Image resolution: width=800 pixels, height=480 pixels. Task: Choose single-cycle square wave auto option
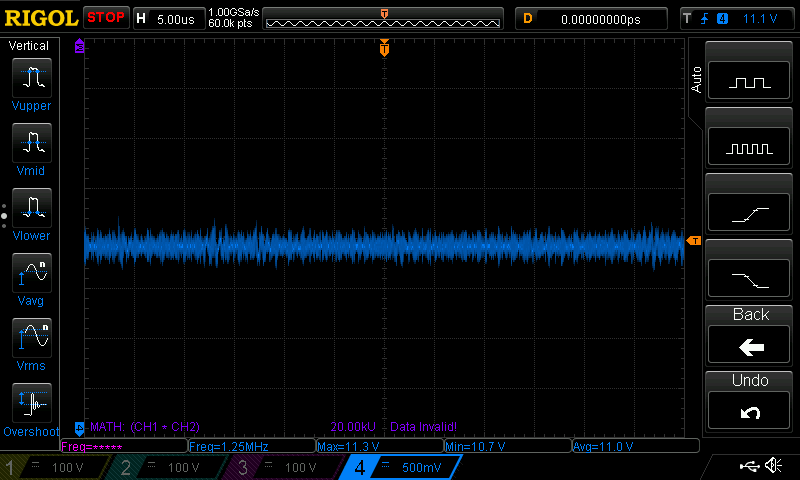pyautogui.click(x=749, y=81)
